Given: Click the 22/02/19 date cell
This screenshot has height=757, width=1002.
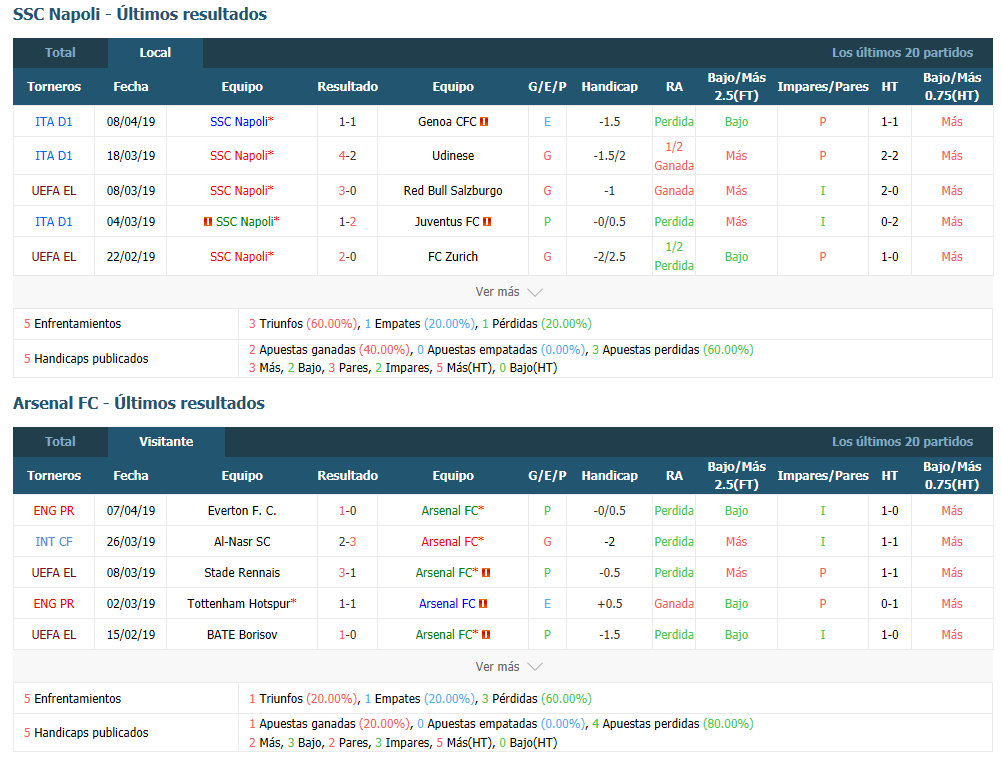Looking at the screenshot, I should (131, 257).
